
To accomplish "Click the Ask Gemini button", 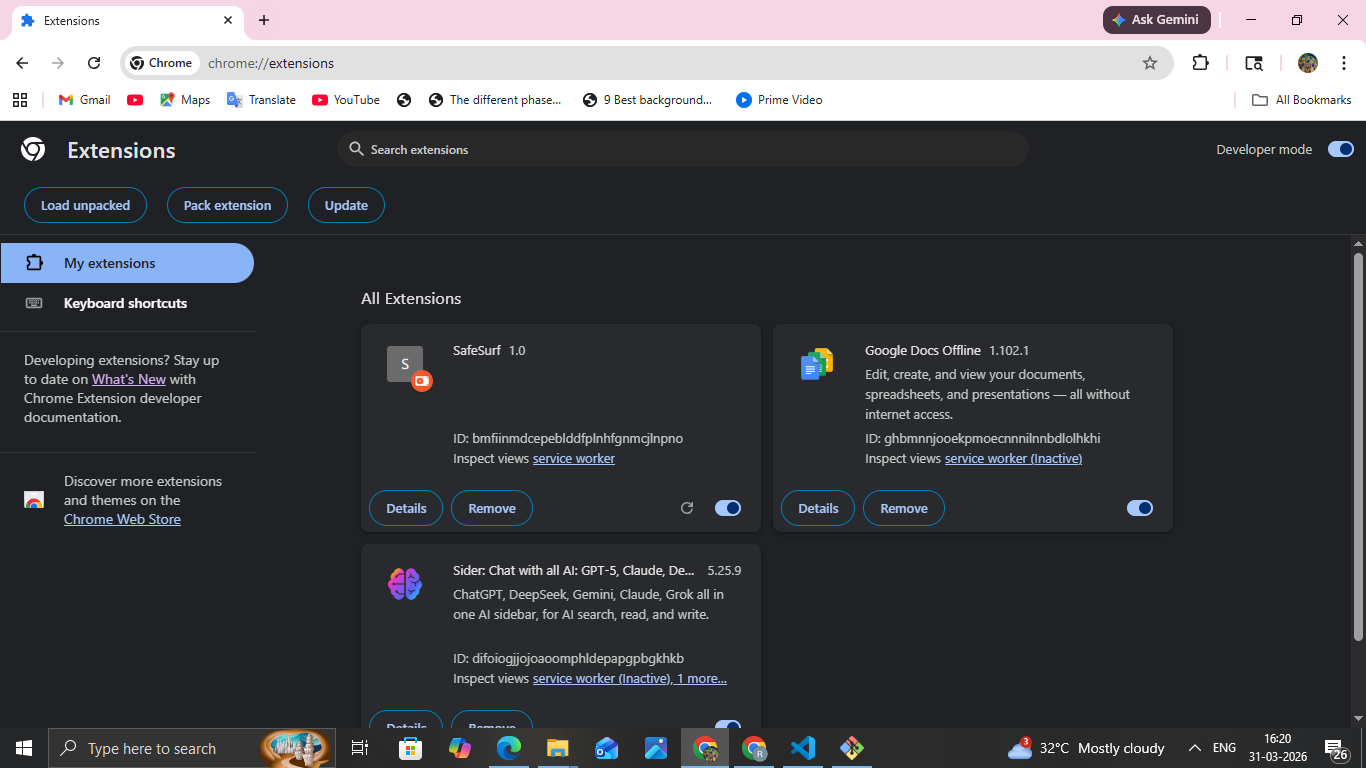I will (1157, 20).
